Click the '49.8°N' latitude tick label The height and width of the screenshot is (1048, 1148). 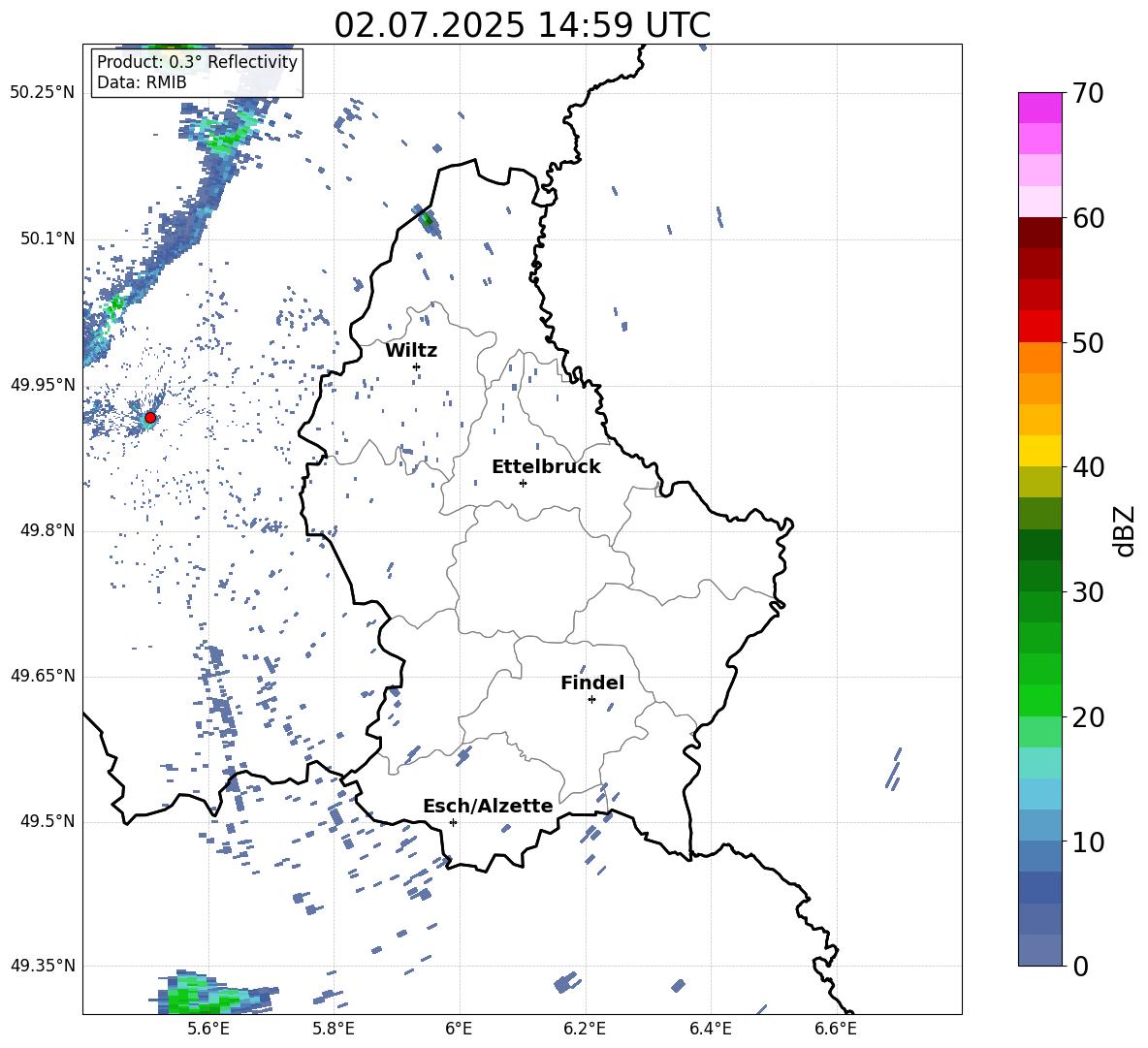pos(48,530)
